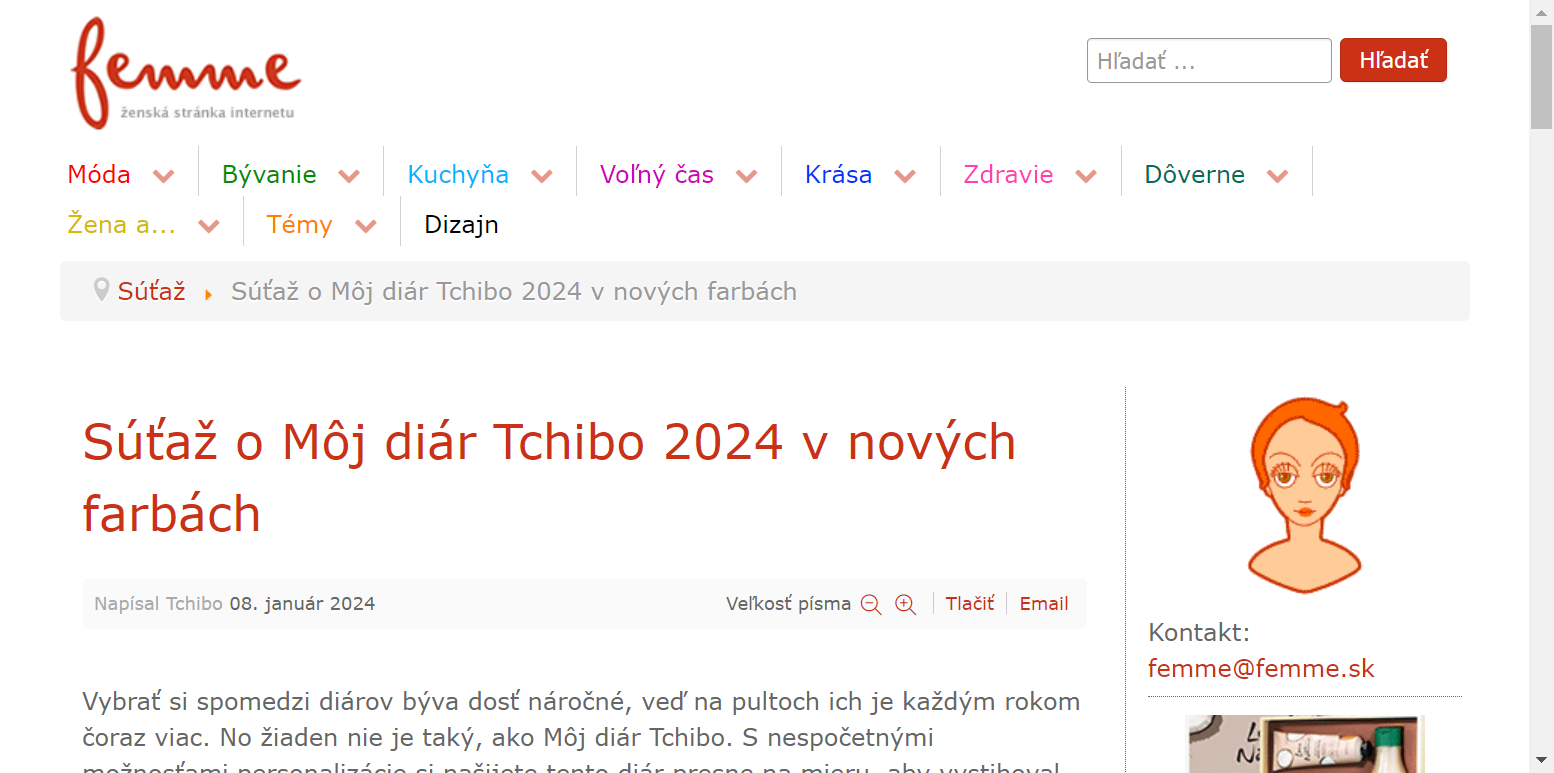Open the Zdravie menu item
The width and height of the screenshot is (1554, 773).
pyautogui.click(x=1008, y=174)
